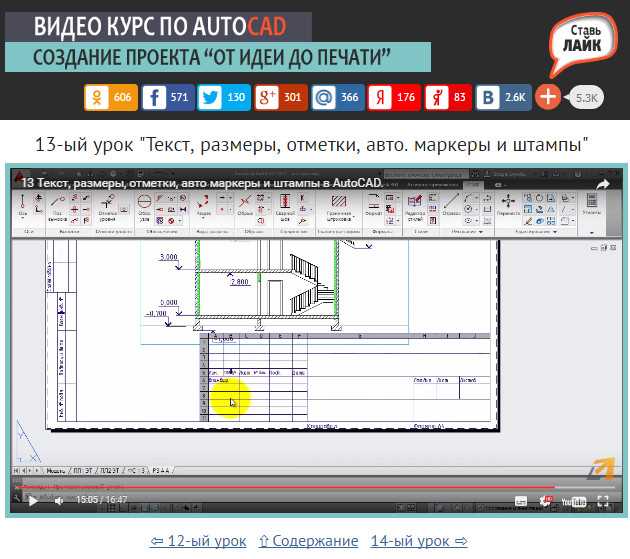The image size is (630, 559).
Task: Share via Odnoklassniki button showing 606
Action: coord(111,97)
